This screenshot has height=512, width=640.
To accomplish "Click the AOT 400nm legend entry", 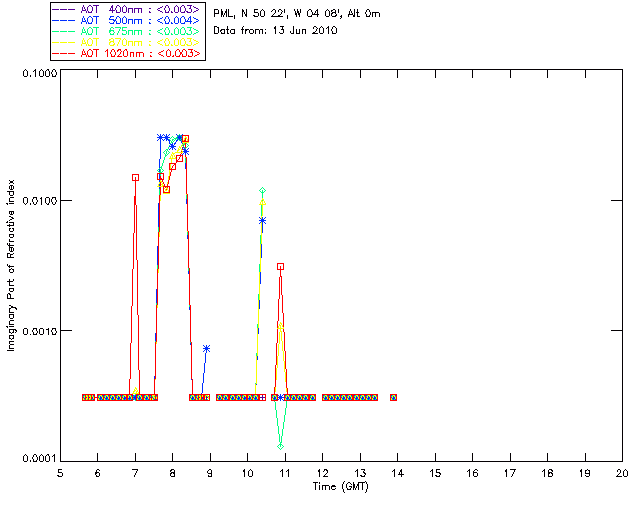I will 126,9.
